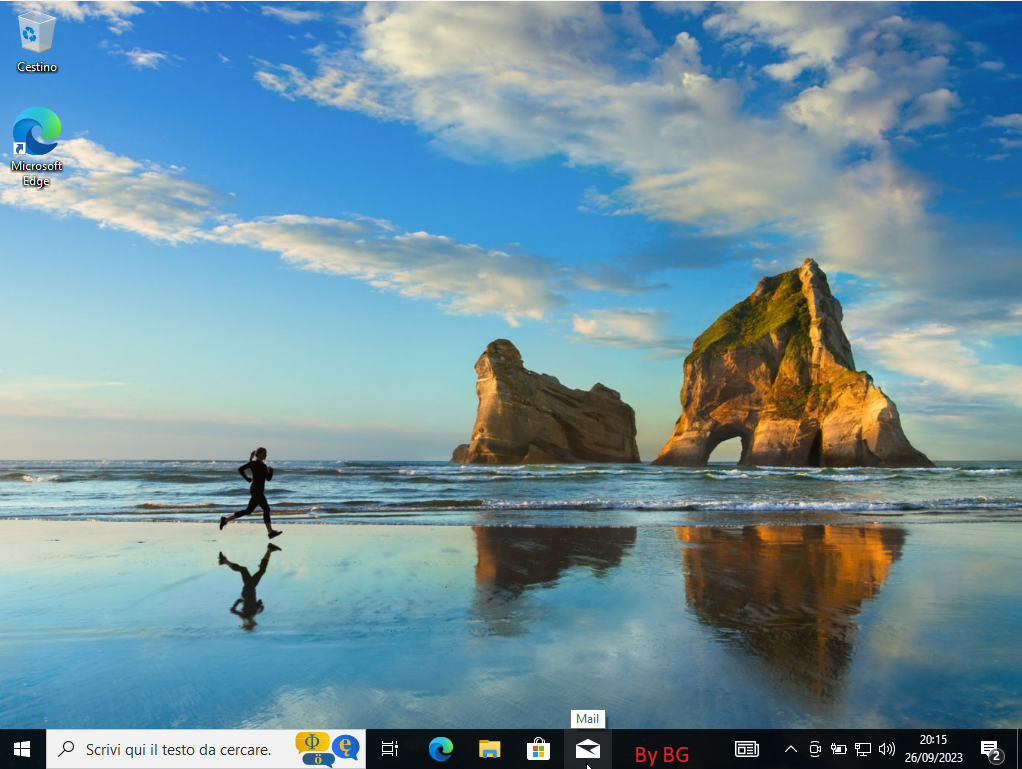Screen dimensions: 1022x769
Task: Select the Cestino recycle bin icon
Action: [x=36, y=41]
